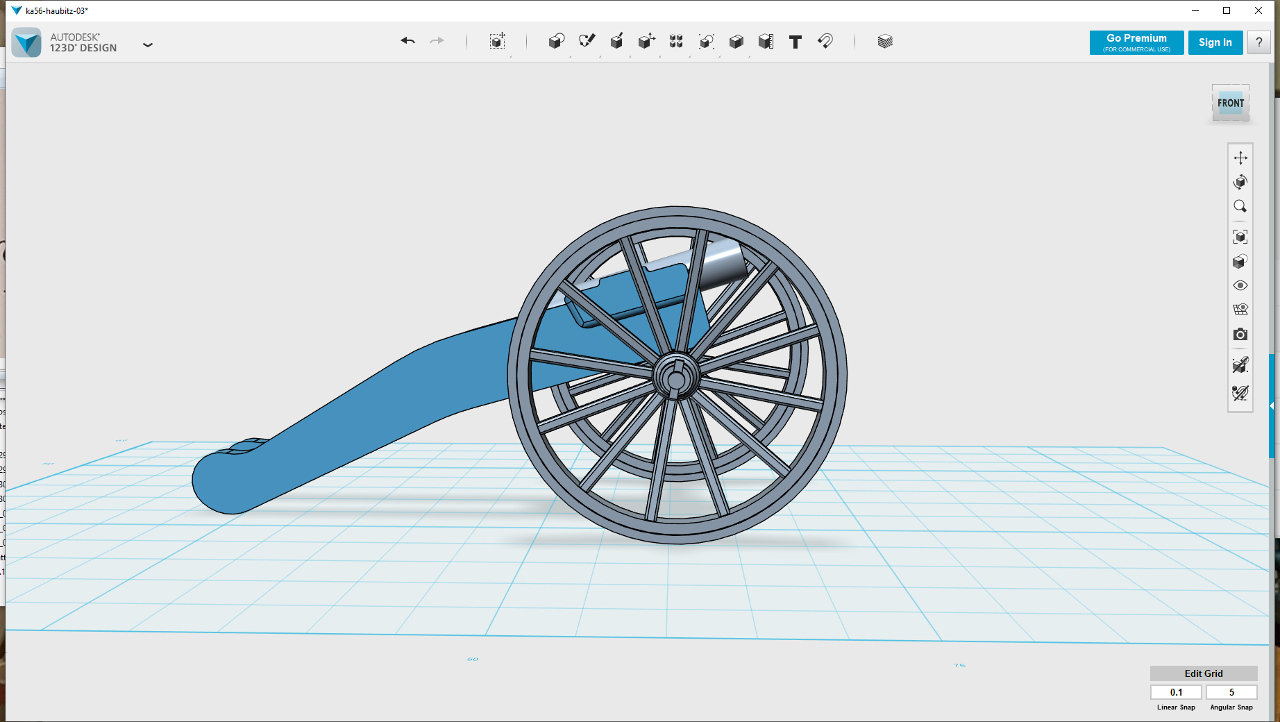Select the Measure tool
Image resolution: width=1280 pixels, height=722 pixels.
pyautogui.click(x=766, y=41)
